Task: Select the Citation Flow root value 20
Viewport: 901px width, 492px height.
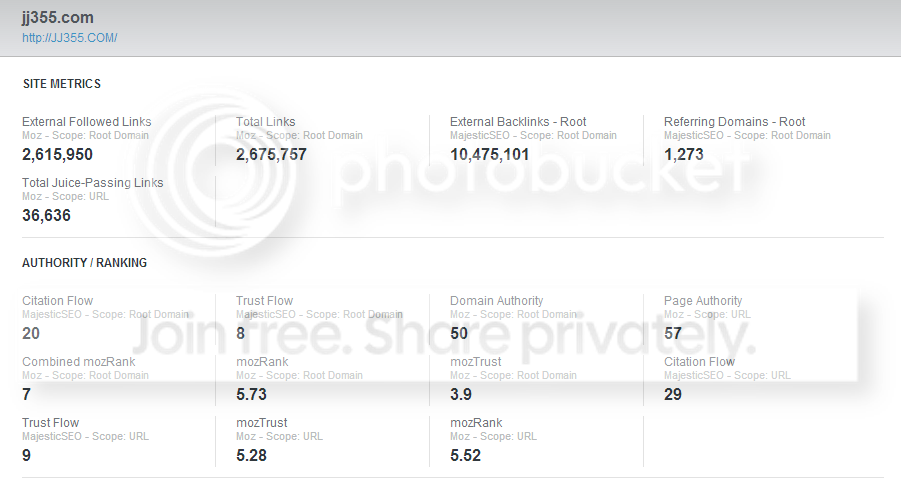Action: point(30,333)
